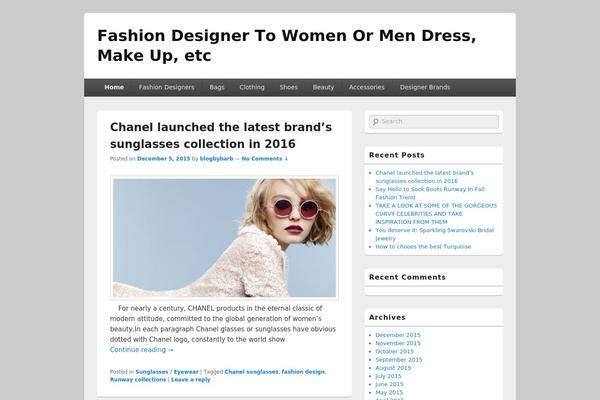Click the Recent Posts widget heading
Viewport: 600px width, 400px height.
click(x=397, y=155)
